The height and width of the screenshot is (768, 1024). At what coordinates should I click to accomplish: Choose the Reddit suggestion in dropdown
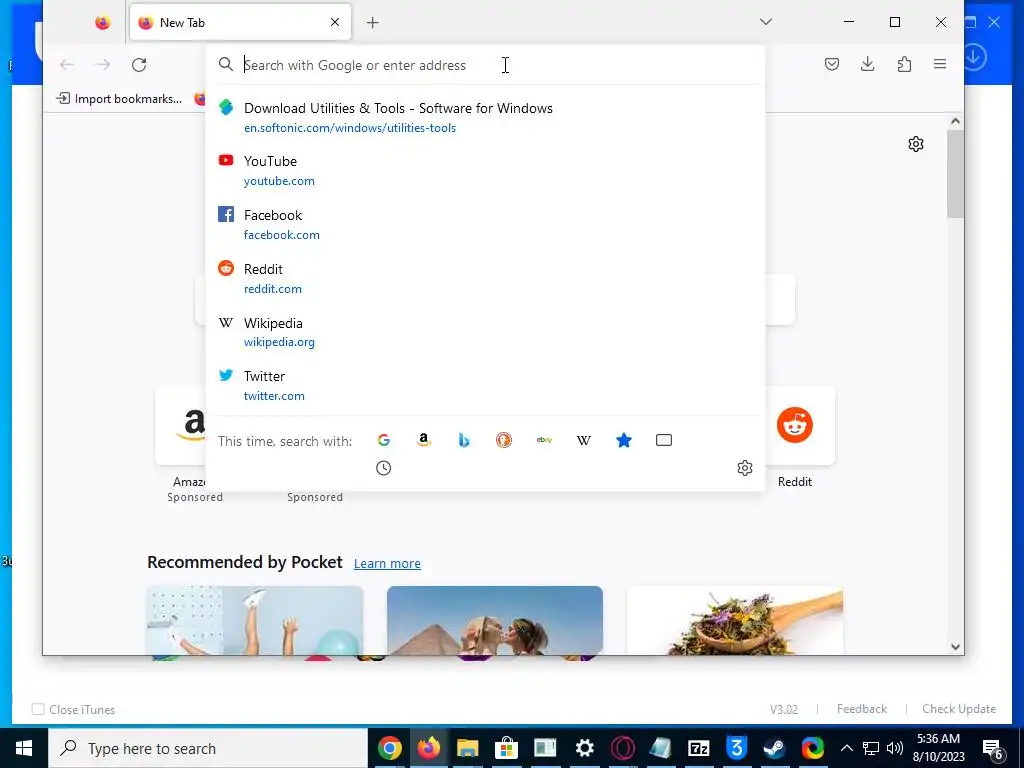pyautogui.click(x=485, y=278)
